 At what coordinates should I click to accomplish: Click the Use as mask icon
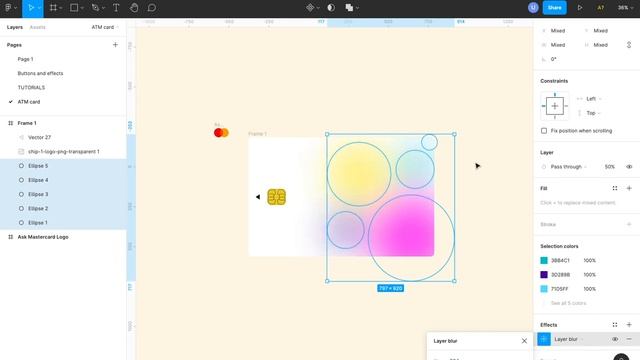[x=331, y=8]
